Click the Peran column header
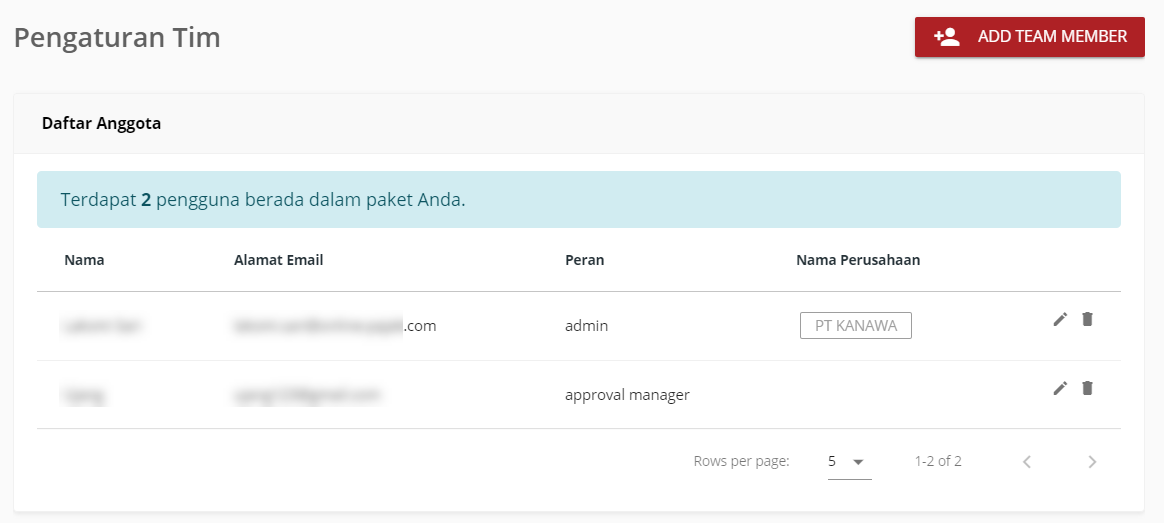This screenshot has height=523, width=1164. tap(584, 260)
